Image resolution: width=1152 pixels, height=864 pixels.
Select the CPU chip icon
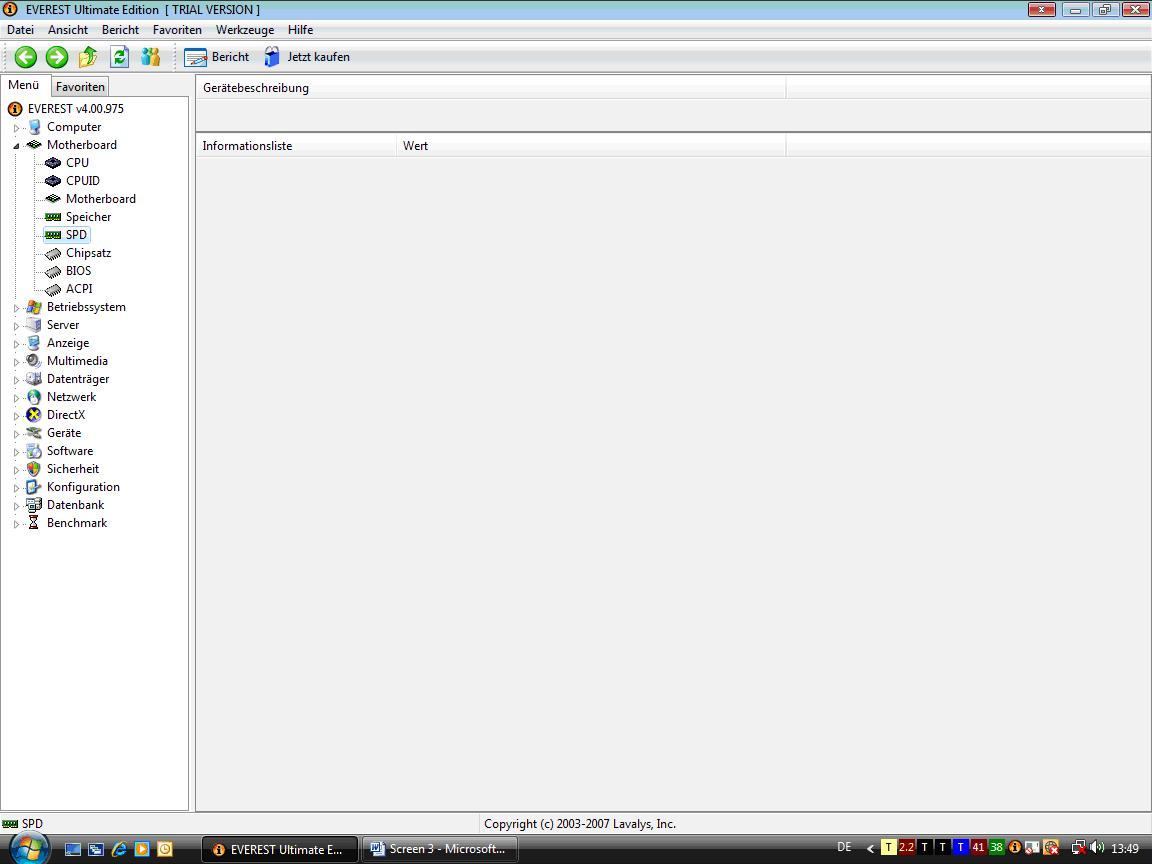[x=53, y=163]
